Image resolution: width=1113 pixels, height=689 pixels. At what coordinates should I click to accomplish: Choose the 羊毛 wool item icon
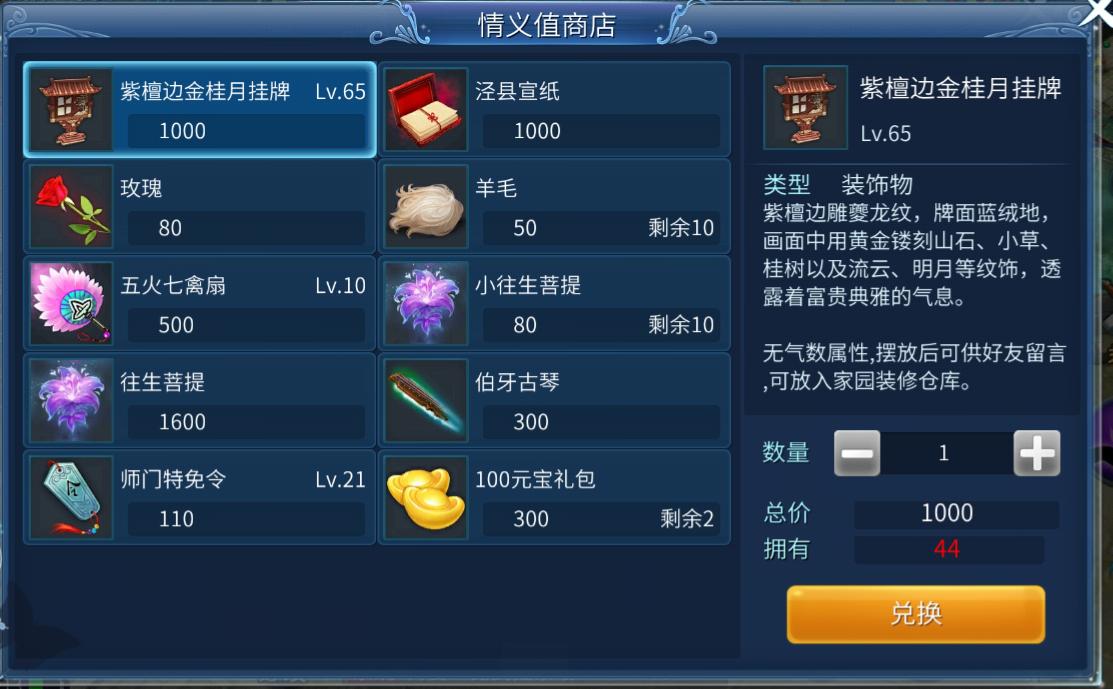coord(426,206)
